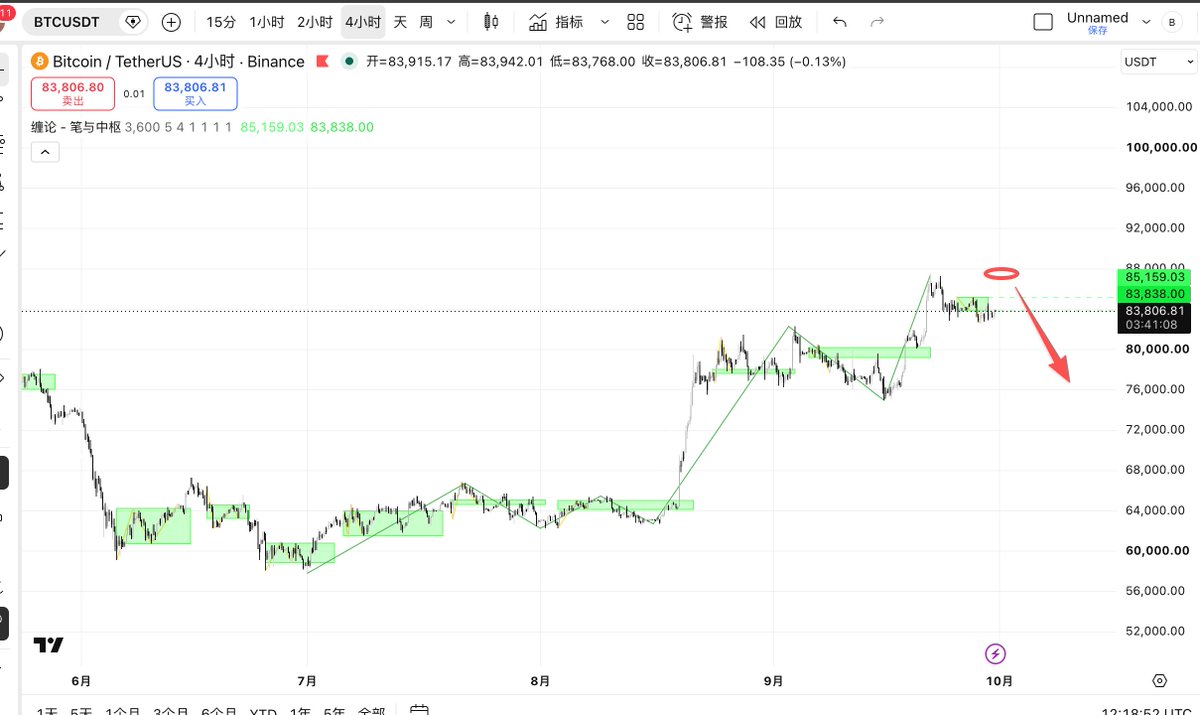Switch to the 2小时 interval
The image size is (1200, 715).
click(x=315, y=22)
